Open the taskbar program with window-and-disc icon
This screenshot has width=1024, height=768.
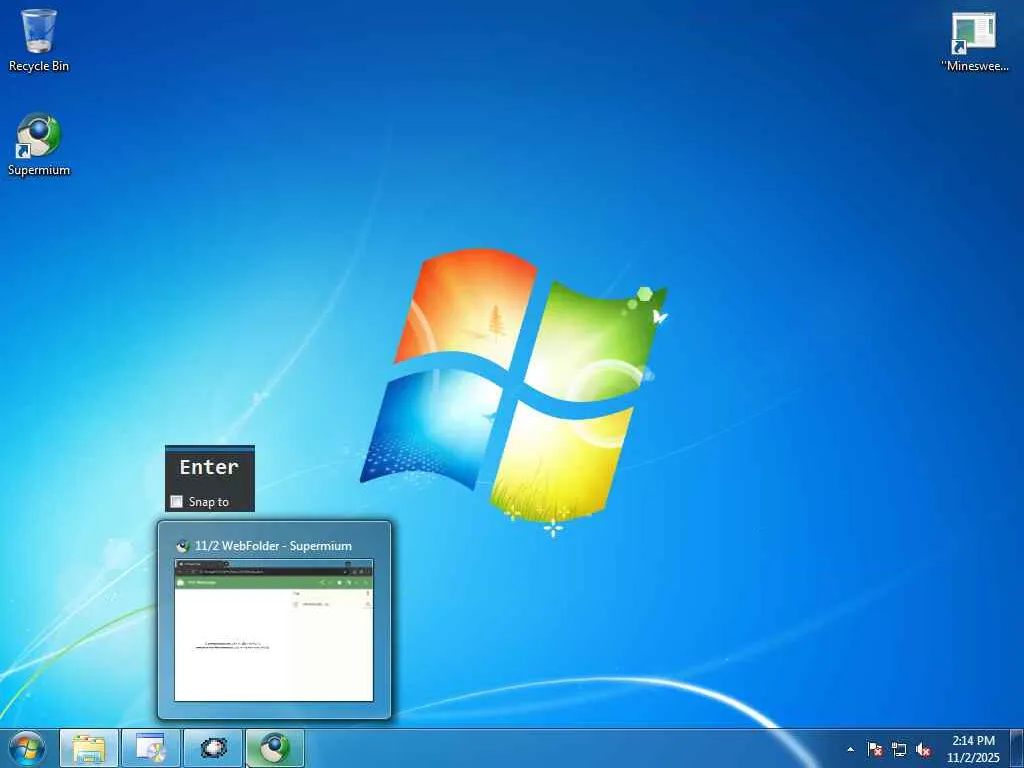click(x=150, y=749)
